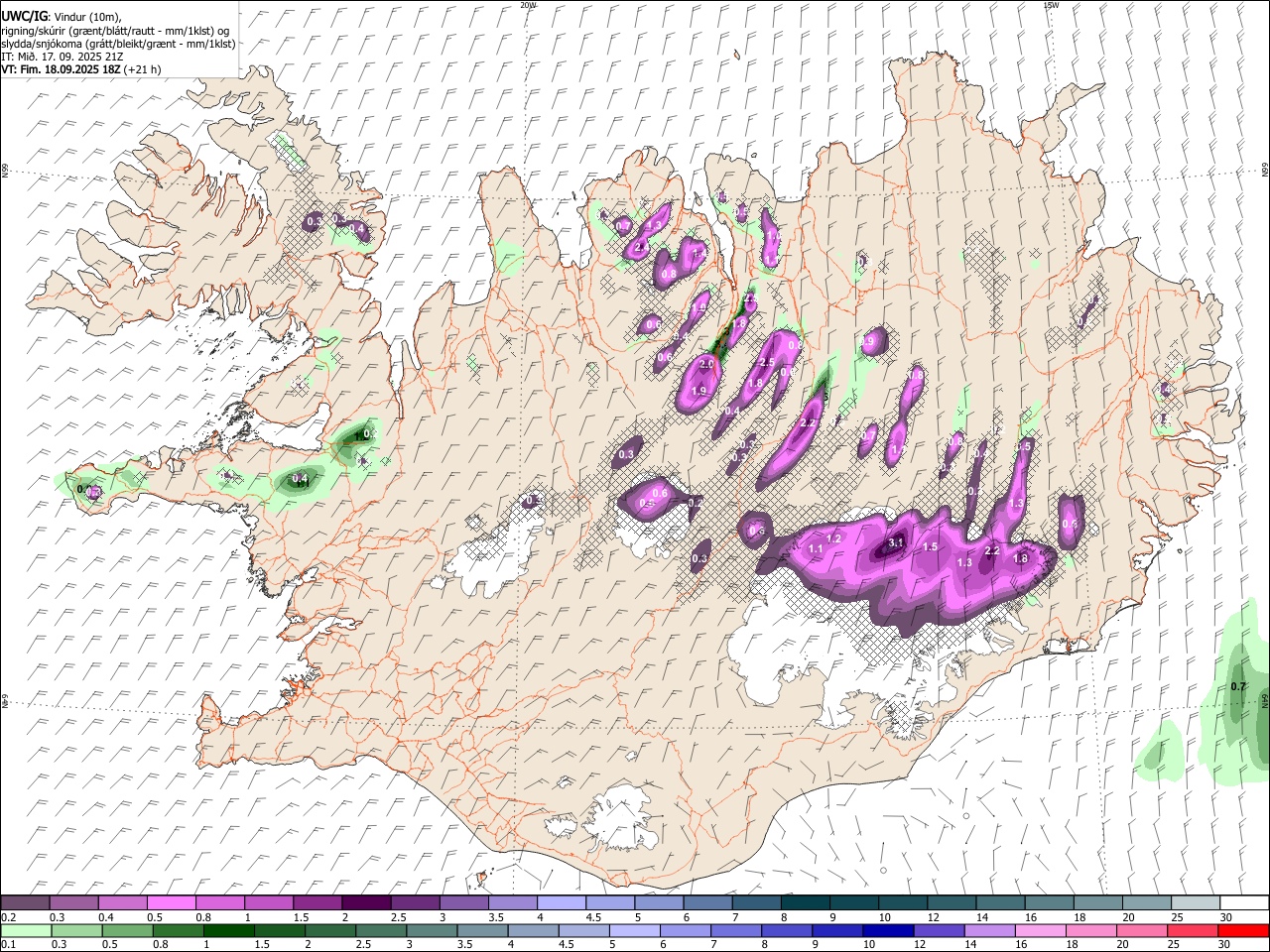
Task: Click the "20W" longitude label at the top edge
Action: (x=528, y=5)
